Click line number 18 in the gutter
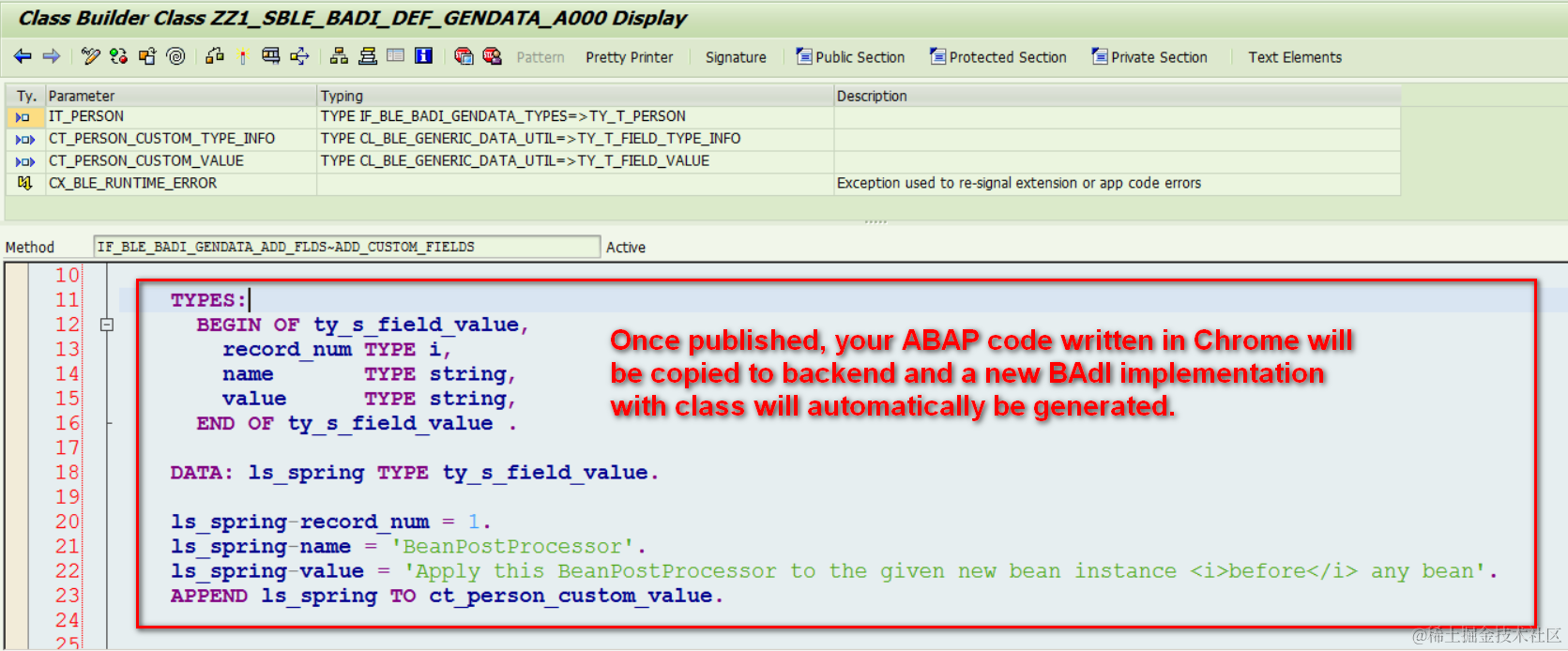This screenshot has height=651, width=1568. click(x=67, y=473)
